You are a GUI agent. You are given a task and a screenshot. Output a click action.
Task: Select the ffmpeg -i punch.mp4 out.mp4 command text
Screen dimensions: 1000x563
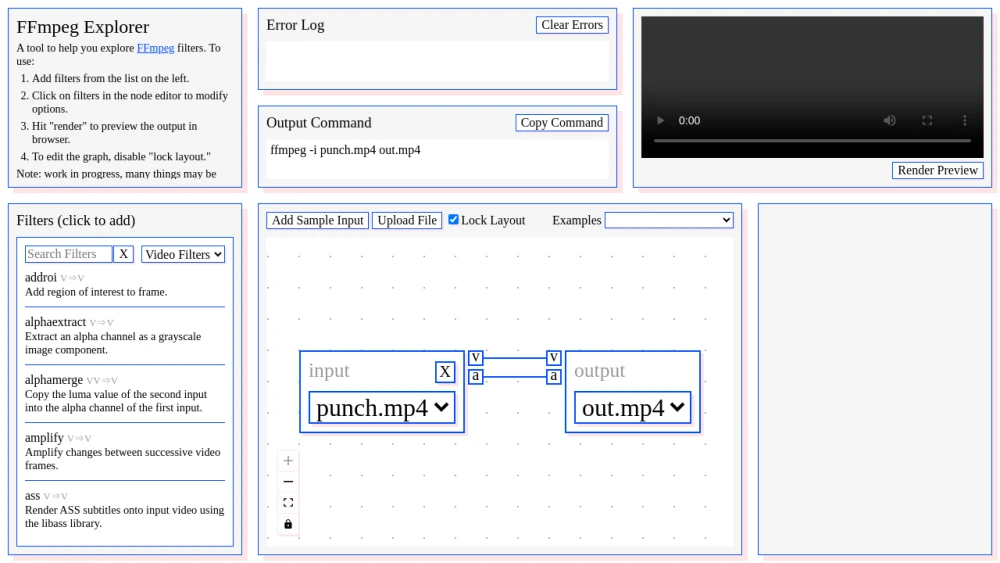pos(345,150)
